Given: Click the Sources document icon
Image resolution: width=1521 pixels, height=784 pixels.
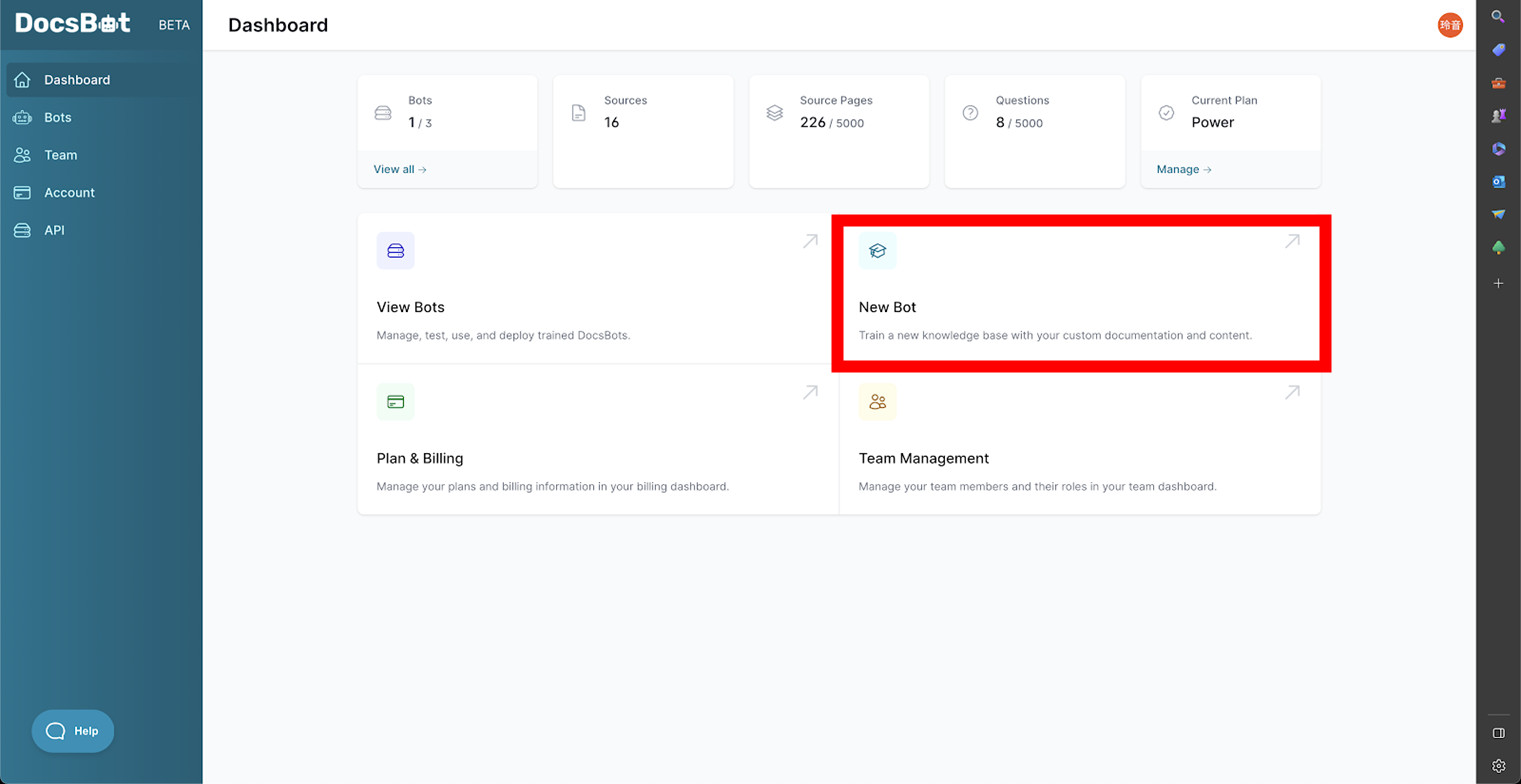Looking at the screenshot, I should point(579,113).
